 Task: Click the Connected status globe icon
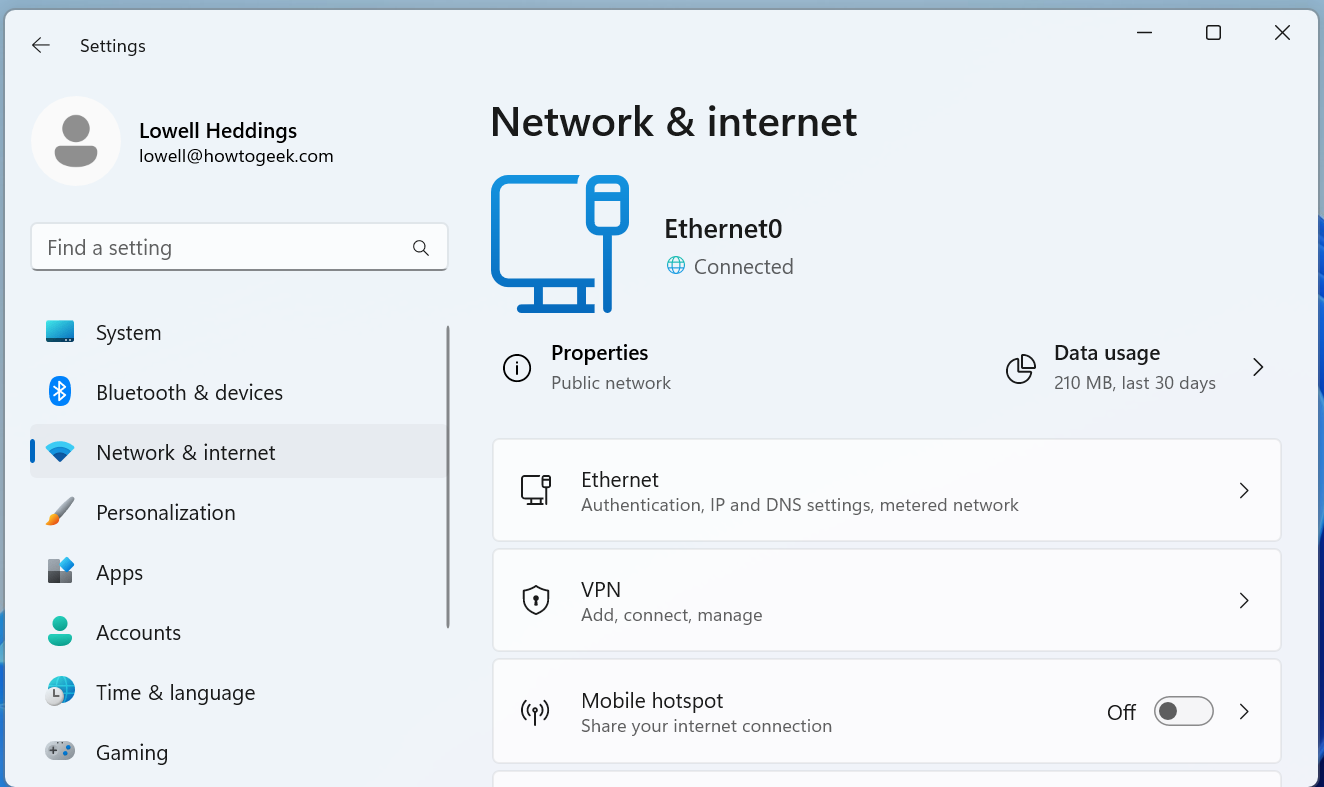pos(676,267)
